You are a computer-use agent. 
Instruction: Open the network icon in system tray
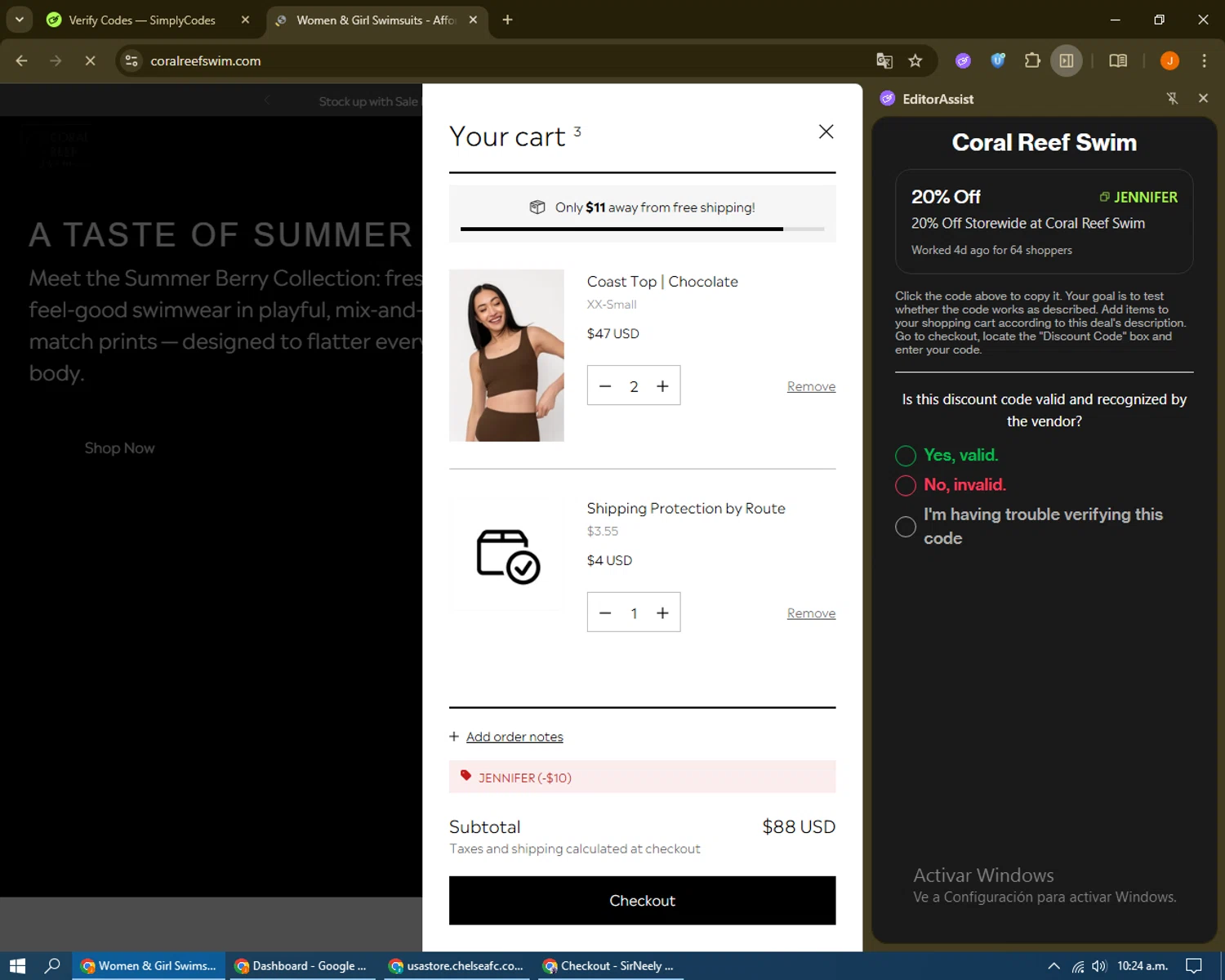coord(1078,966)
